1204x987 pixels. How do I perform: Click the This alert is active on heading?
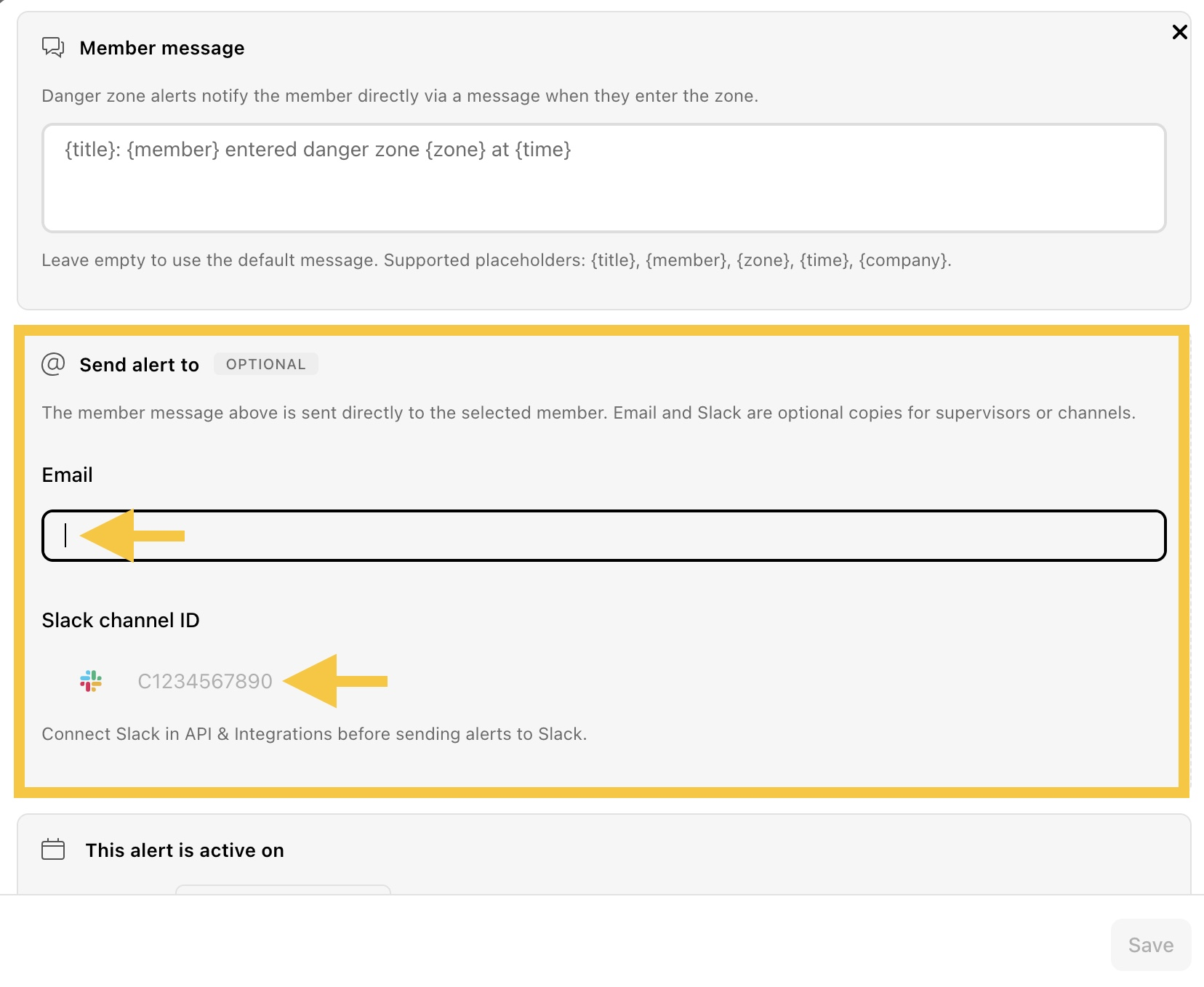185,850
